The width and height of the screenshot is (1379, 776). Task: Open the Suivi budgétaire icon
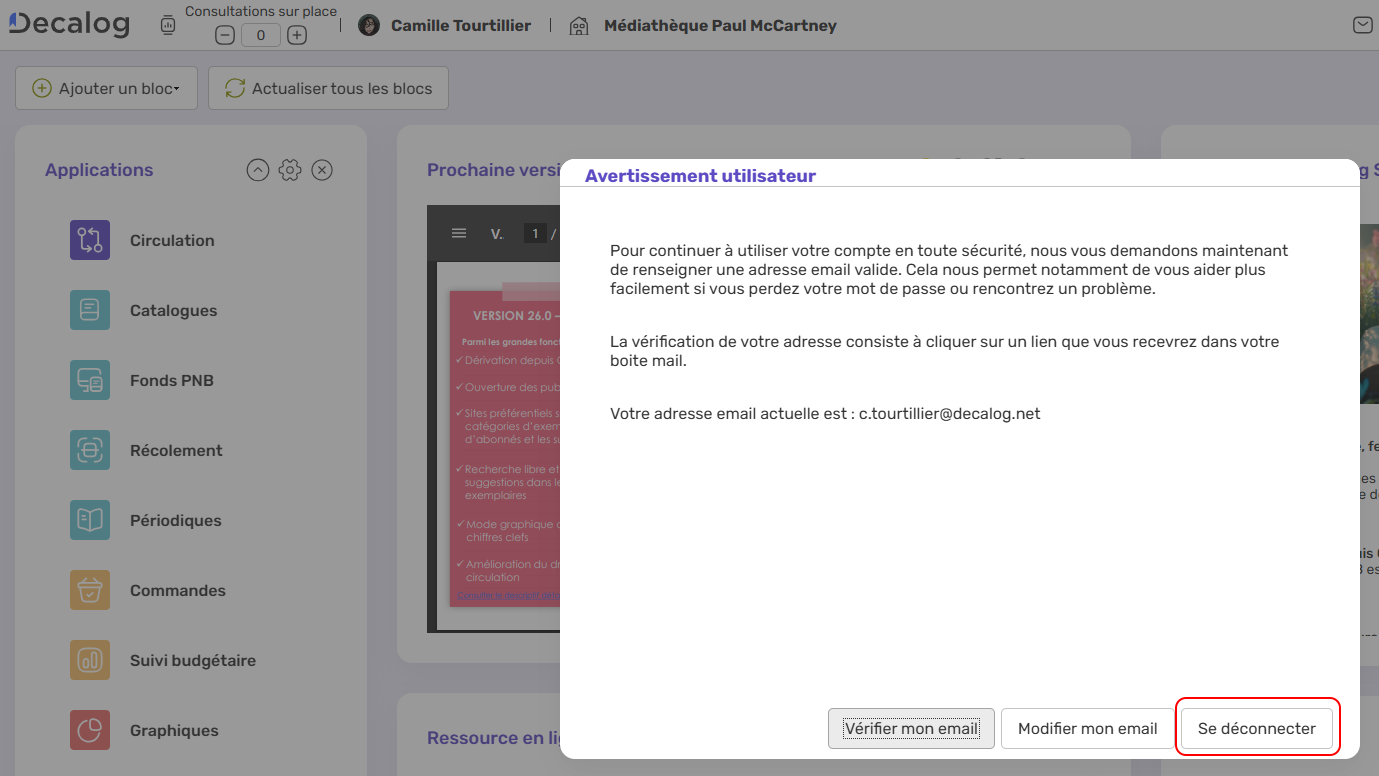coord(90,660)
